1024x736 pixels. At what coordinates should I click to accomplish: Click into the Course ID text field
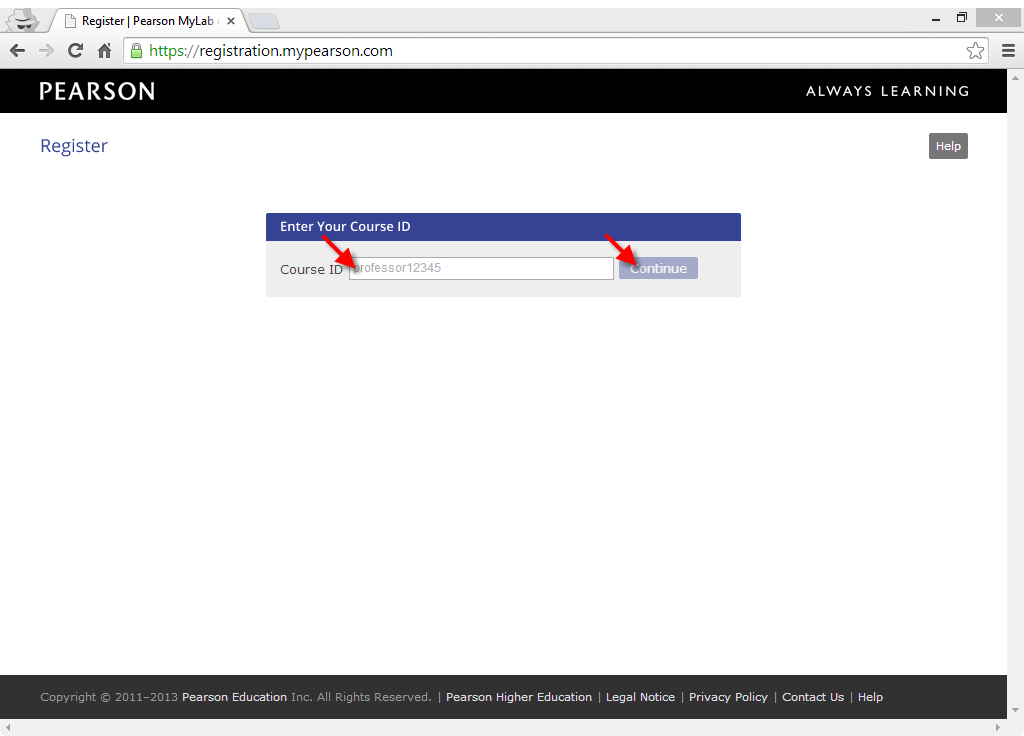481,268
